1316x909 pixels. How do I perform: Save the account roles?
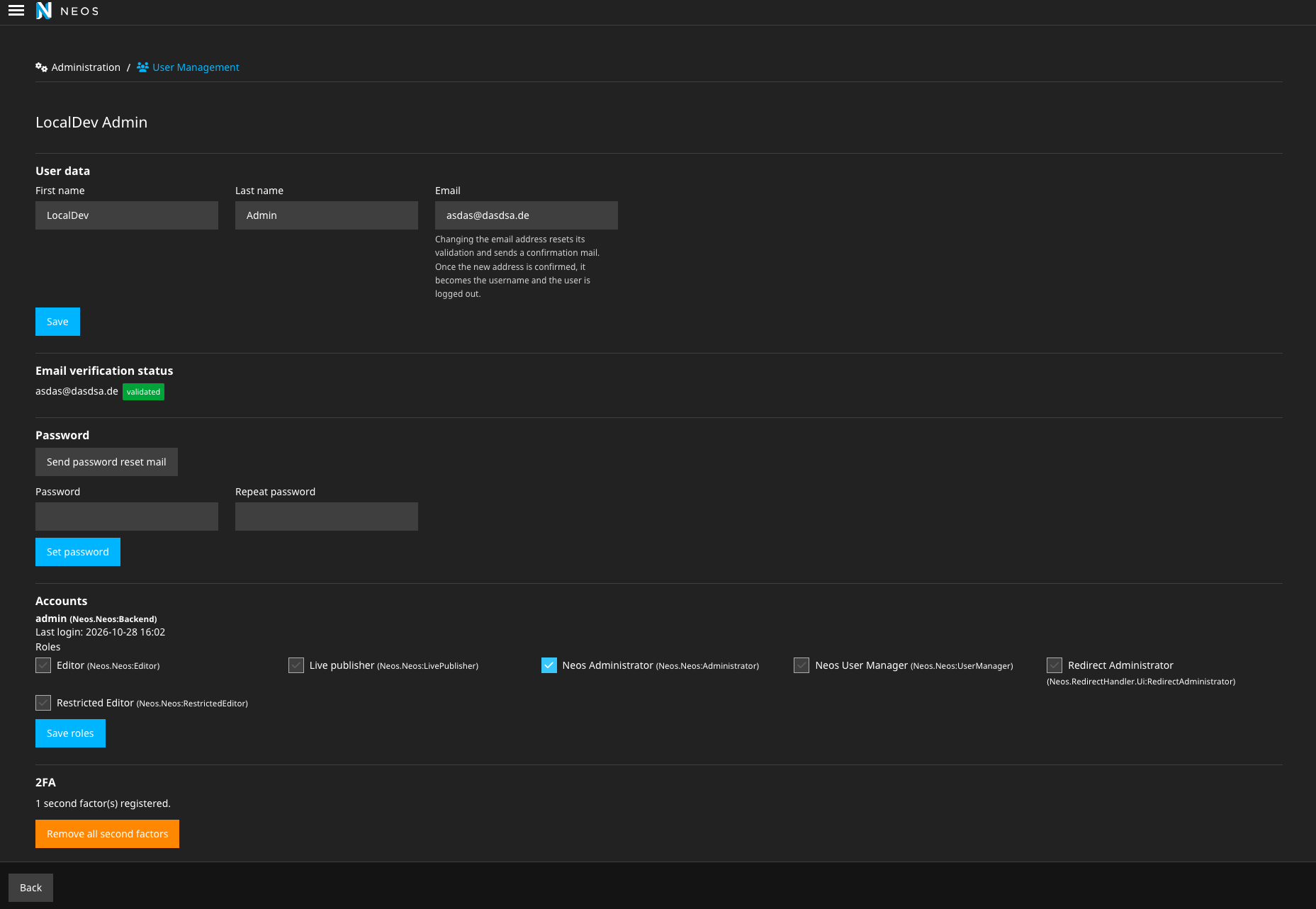[x=70, y=733]
